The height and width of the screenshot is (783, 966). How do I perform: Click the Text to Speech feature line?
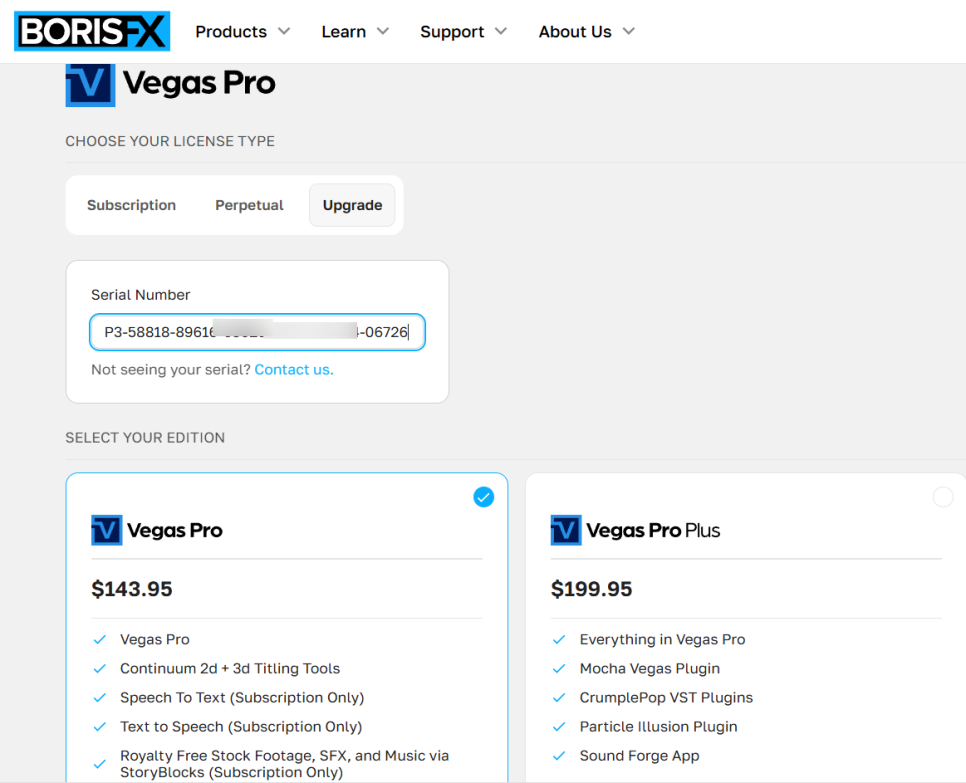click(x=241, y=726)
